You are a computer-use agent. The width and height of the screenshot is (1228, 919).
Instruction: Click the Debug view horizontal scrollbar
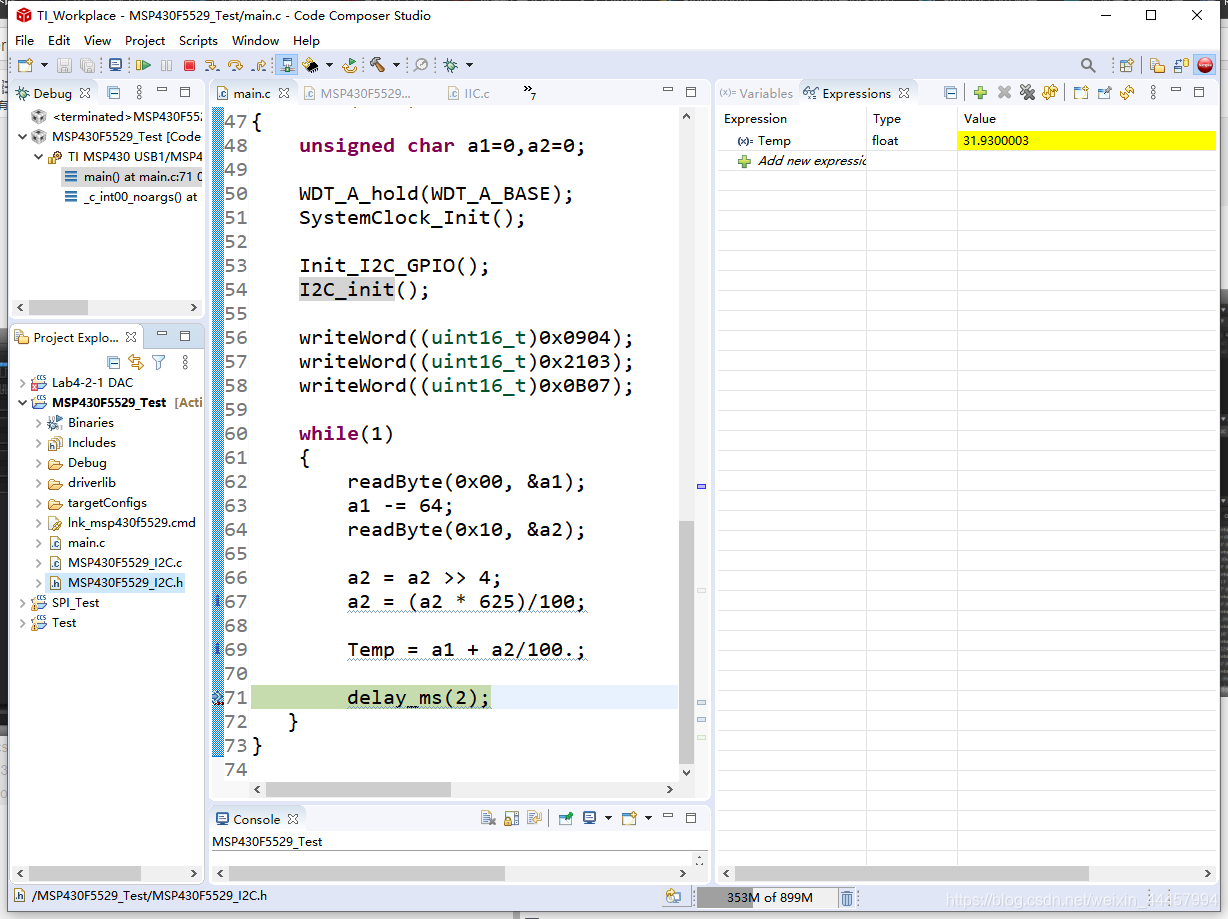(105, 307)
